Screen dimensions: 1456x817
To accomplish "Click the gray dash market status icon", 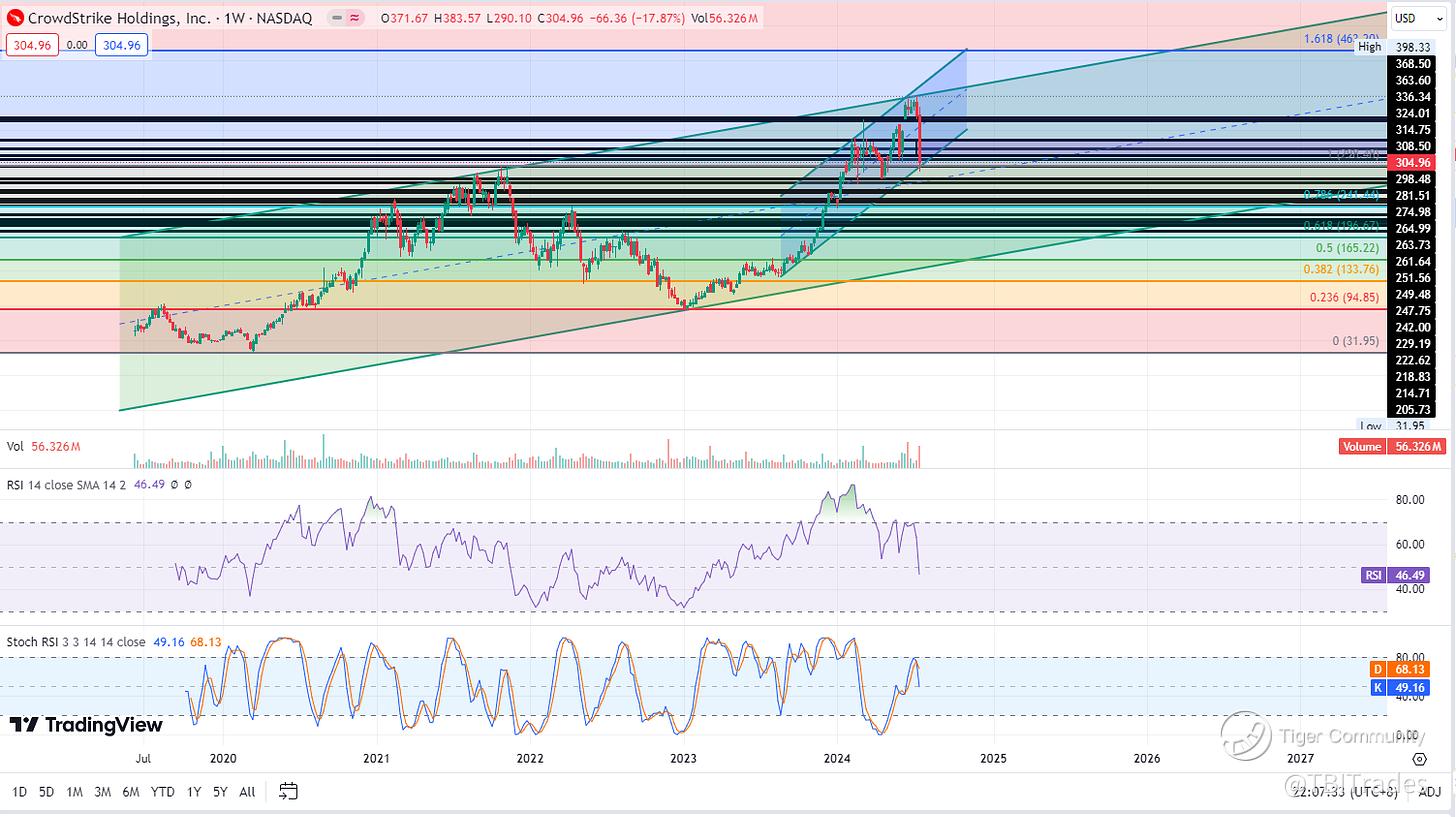I will click(338, 18).
